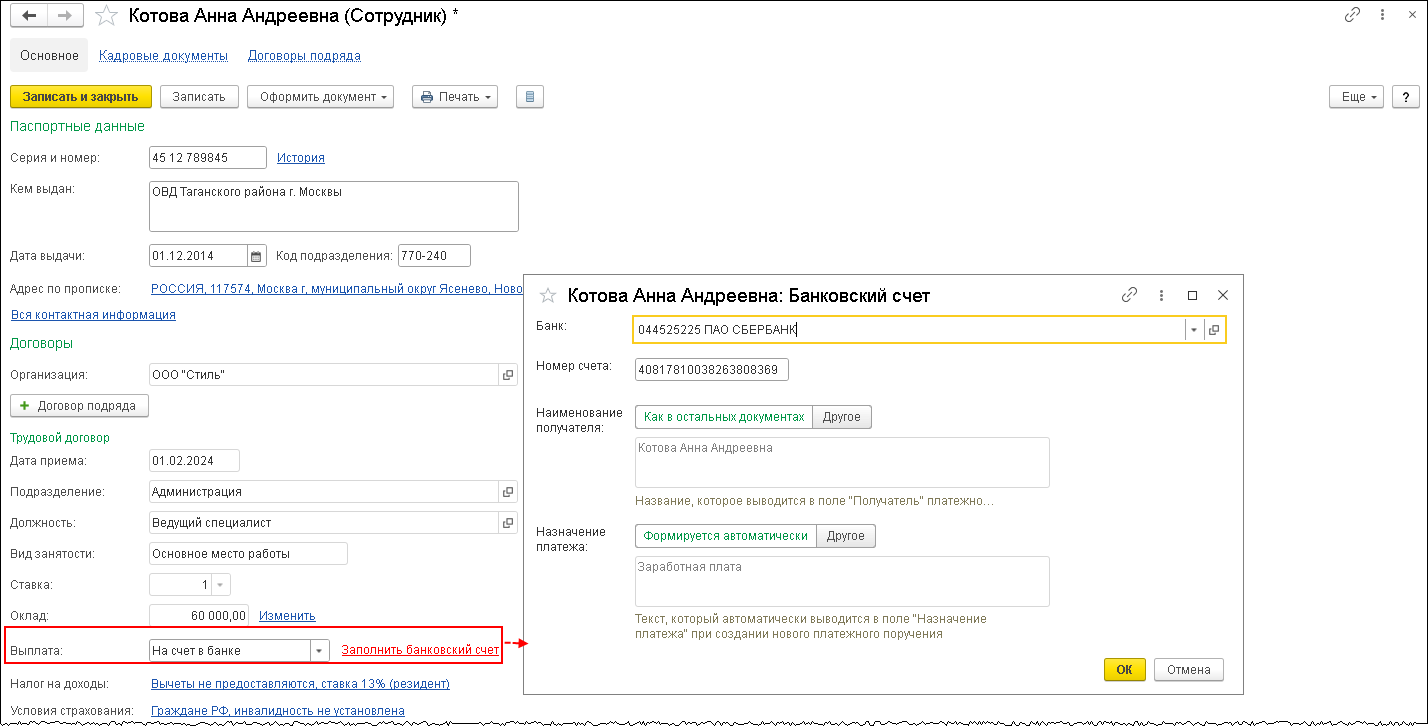Go forward with the right arrow button
Screen dimensions: 1428x727
[x=65, y=16]
